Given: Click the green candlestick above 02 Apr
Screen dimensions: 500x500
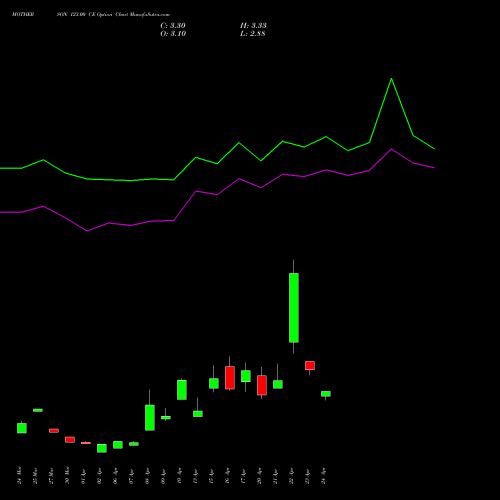Looking at the screenshot, I should [102, 448].
